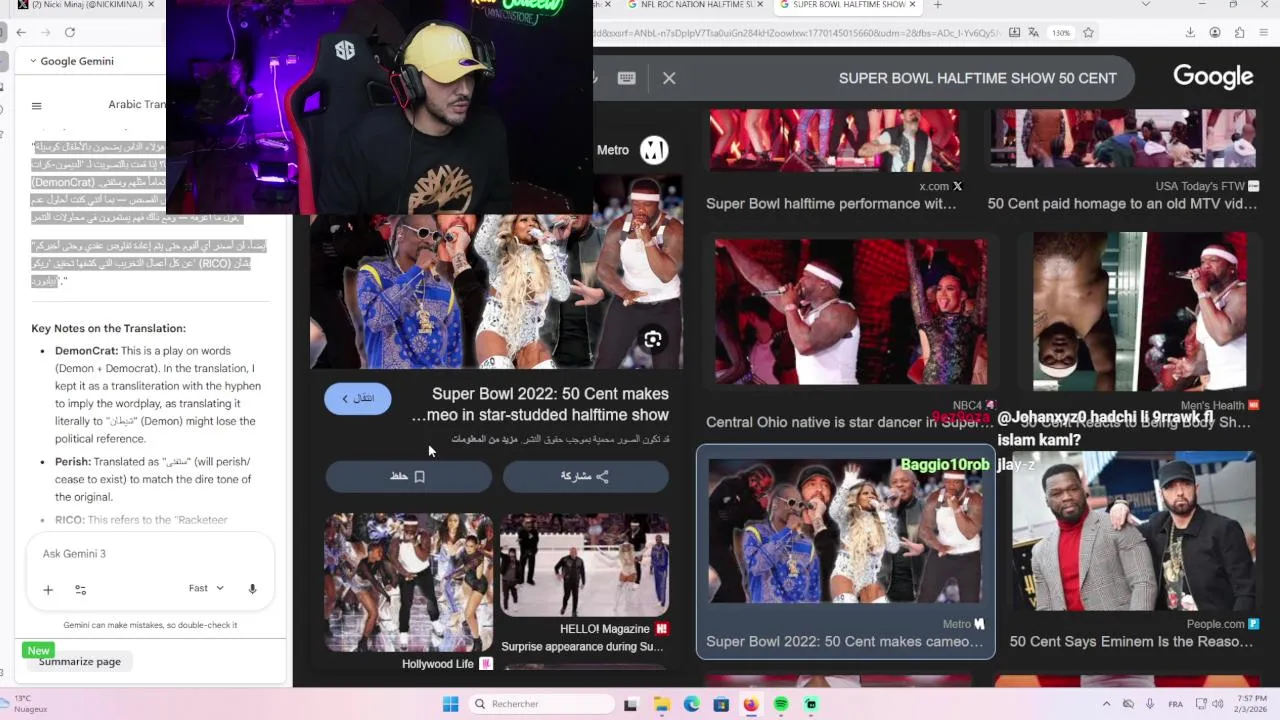Reload the page in the browser
Image resolution: width=1280 pixels, height=720 pixels.
pos(70,32)
